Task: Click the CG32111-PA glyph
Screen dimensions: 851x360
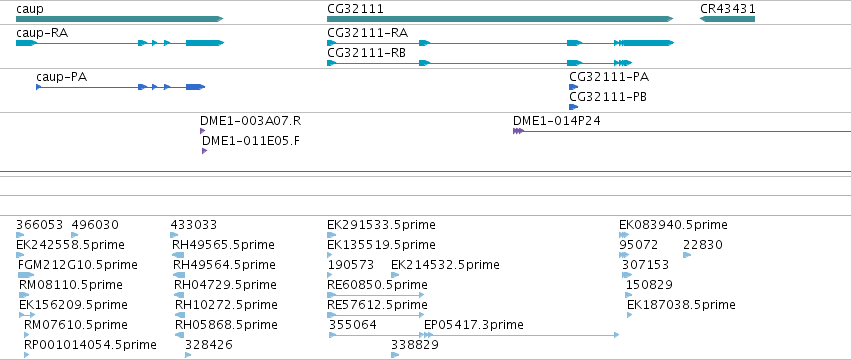Action: (x=574, y=87)
